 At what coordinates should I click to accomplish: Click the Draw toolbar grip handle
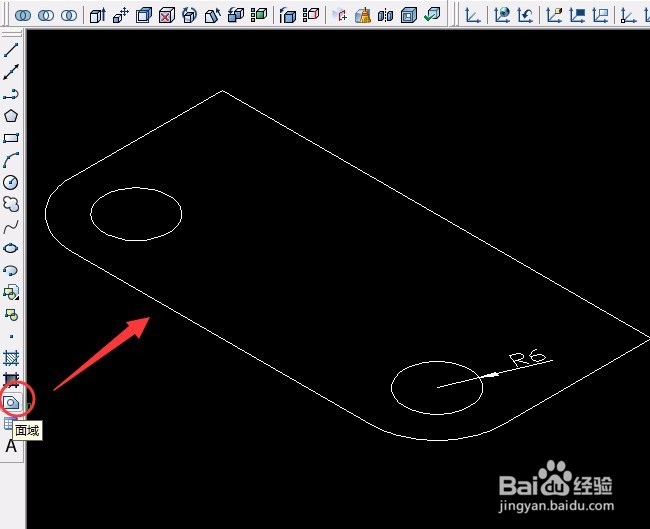point(11,33)
